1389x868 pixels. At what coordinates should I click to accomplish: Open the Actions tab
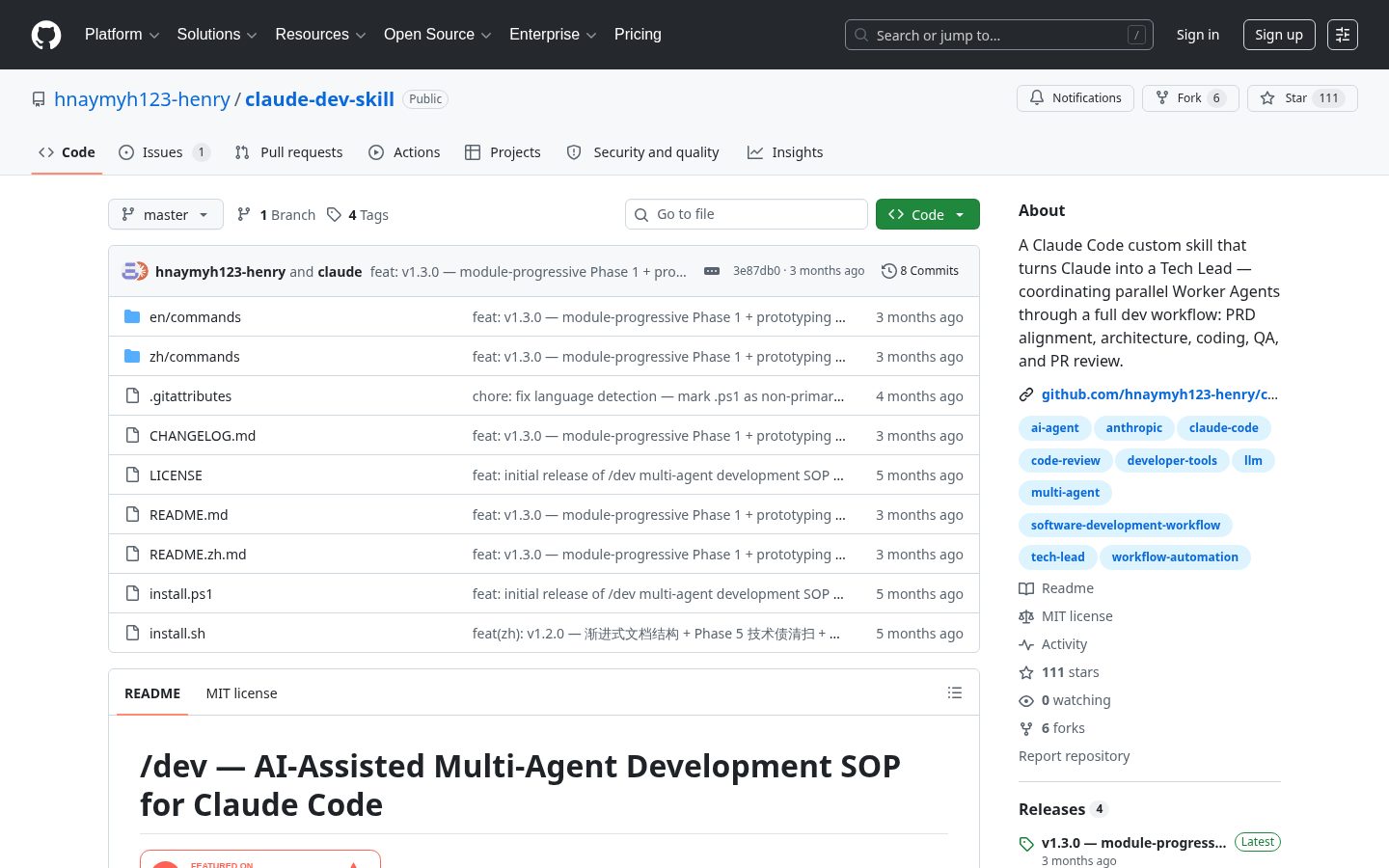(404, 152)
